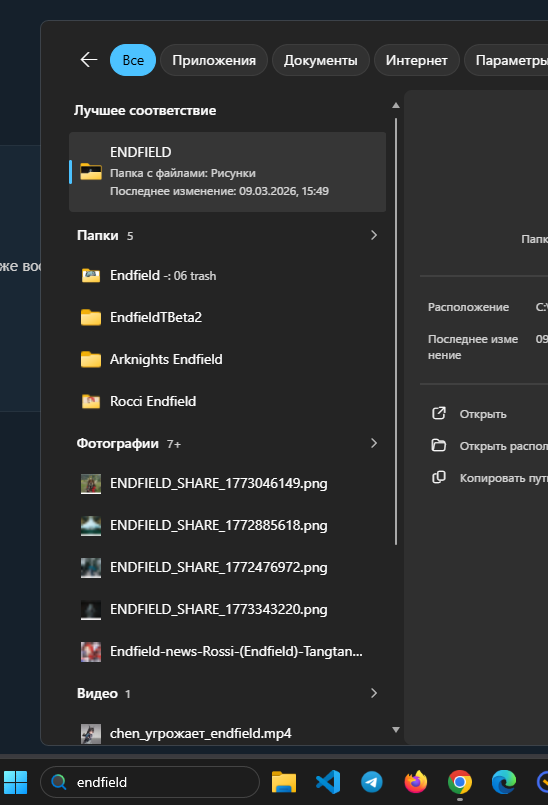Click the ENDFIELD best match folder icon
Viewport: 548px width, 805px height.
(91, 171)
